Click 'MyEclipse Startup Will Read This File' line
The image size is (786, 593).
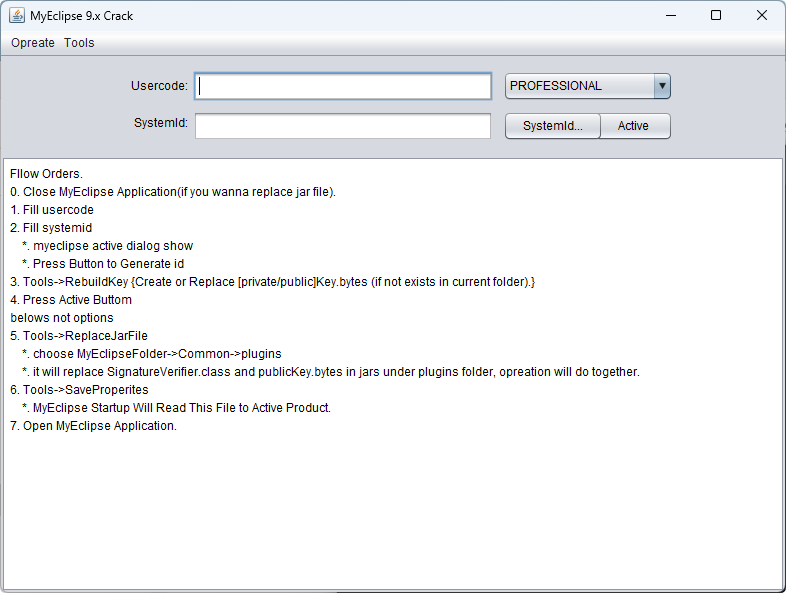176,408
